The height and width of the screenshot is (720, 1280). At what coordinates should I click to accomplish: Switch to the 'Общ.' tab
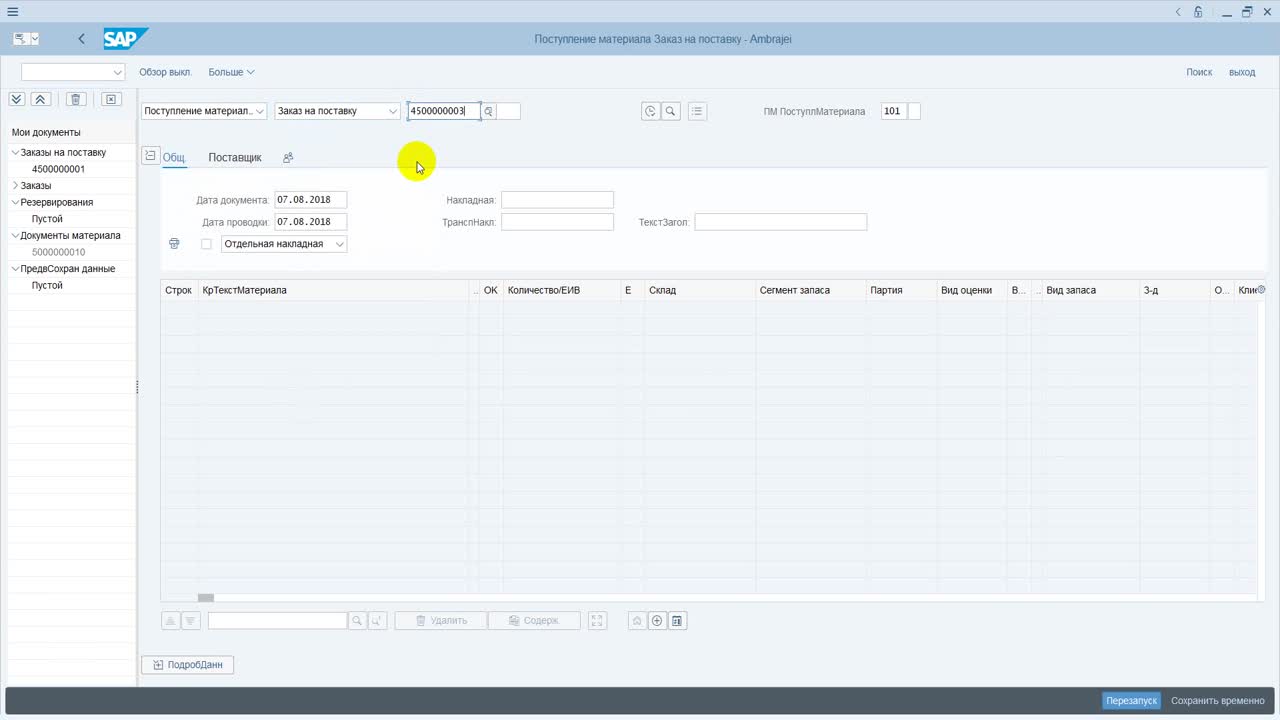click(174, 157)
